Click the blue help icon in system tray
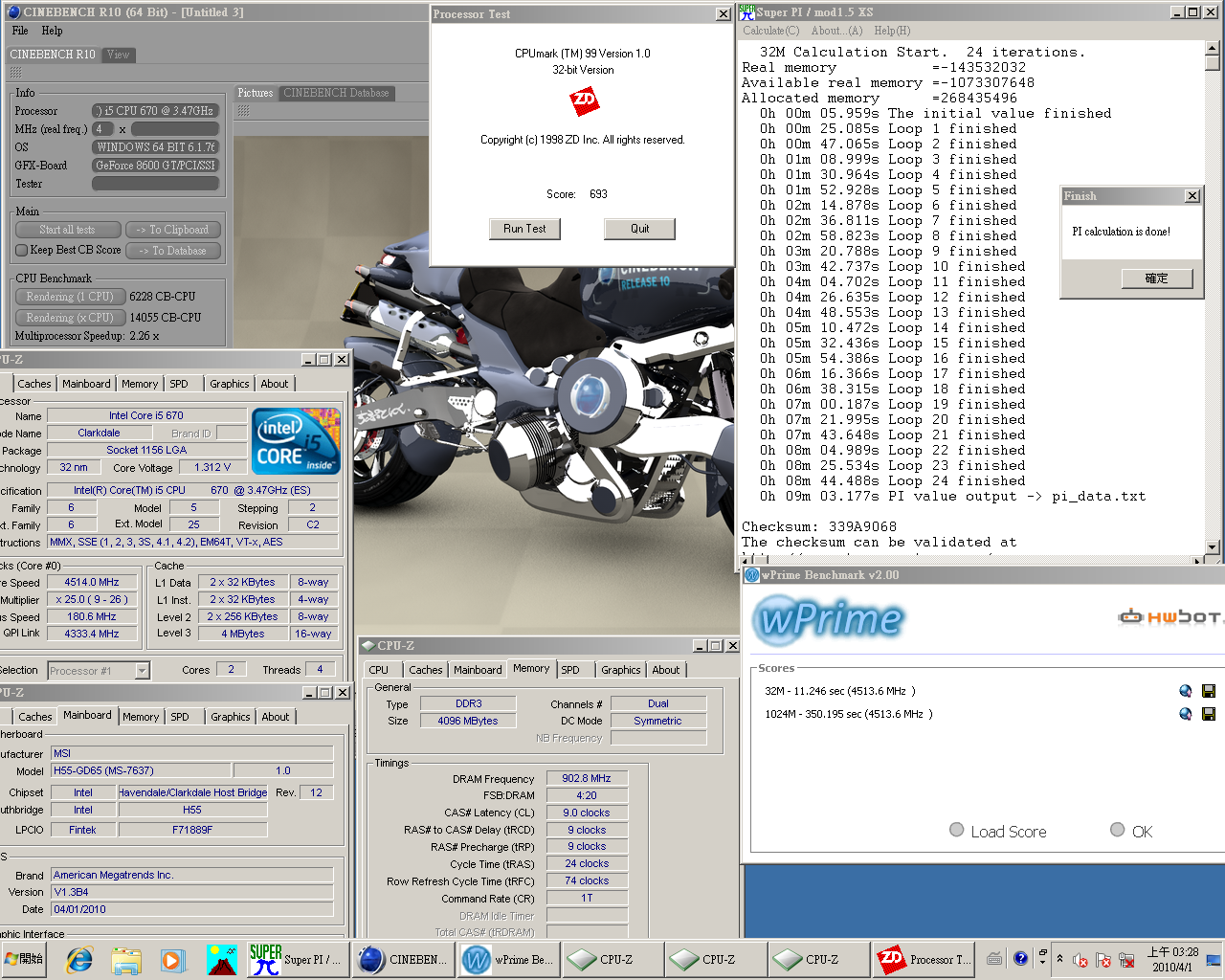This screenshot has width=1225, height=980. click(x=1020, y=958)
